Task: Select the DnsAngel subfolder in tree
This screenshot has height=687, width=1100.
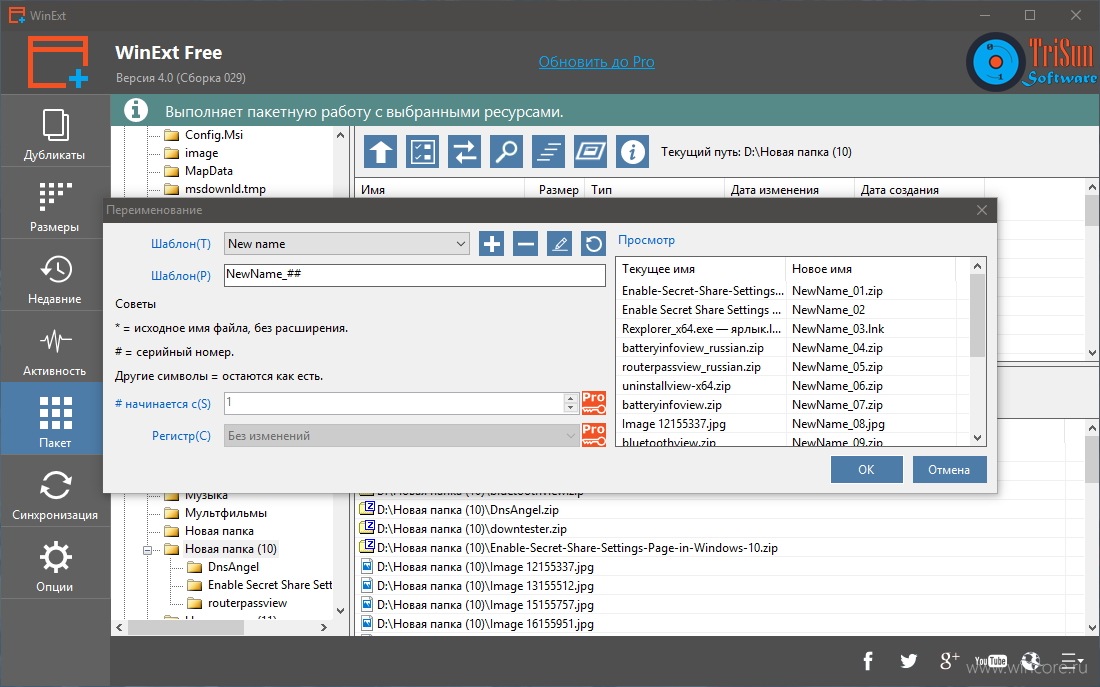Action: 233,567
